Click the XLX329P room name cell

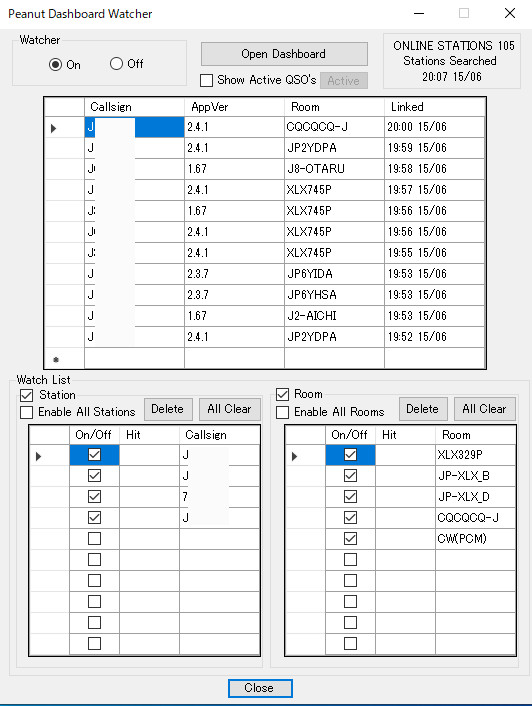click(x=475, y=455)
